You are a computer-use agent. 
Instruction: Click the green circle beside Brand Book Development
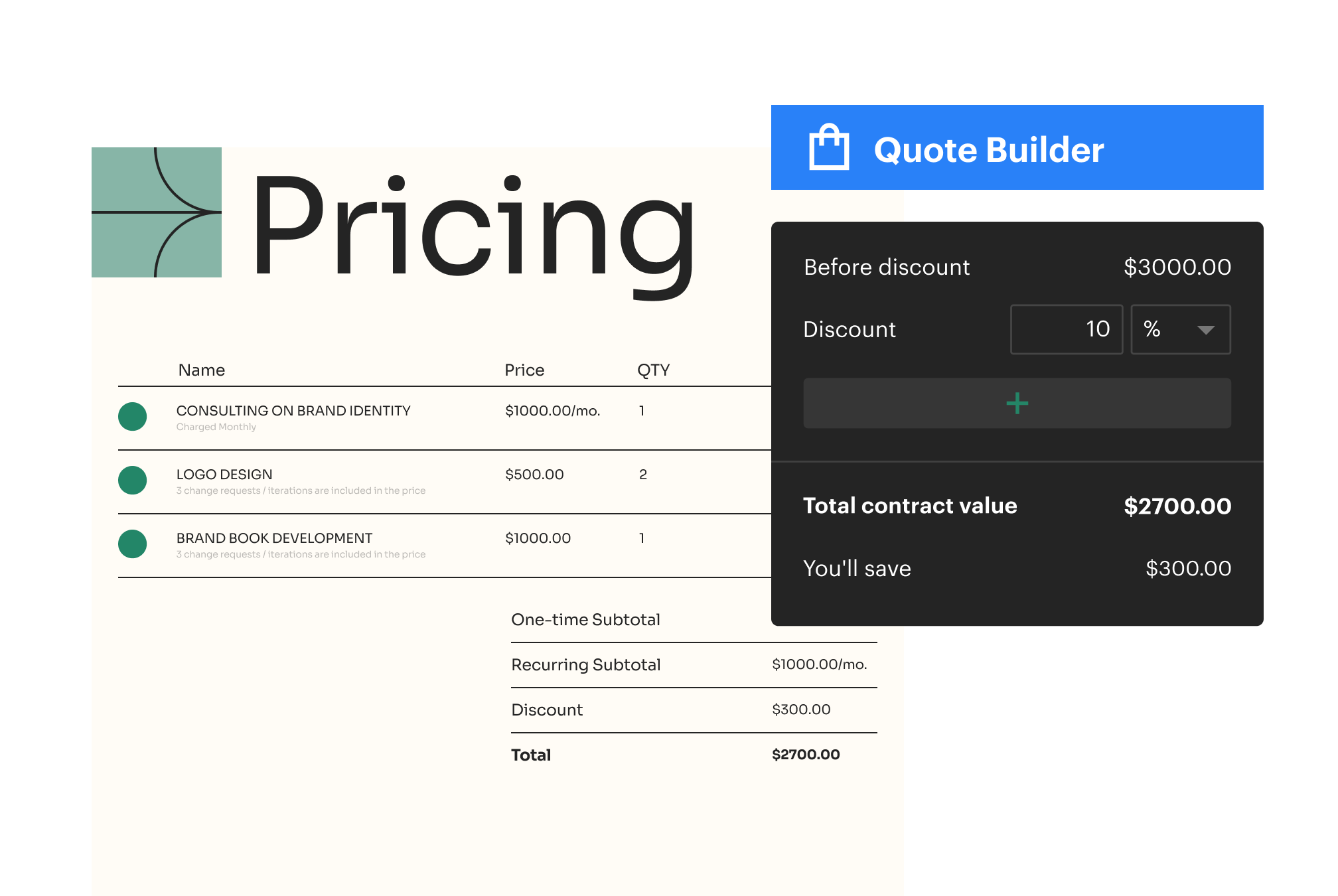coord(132,544)
